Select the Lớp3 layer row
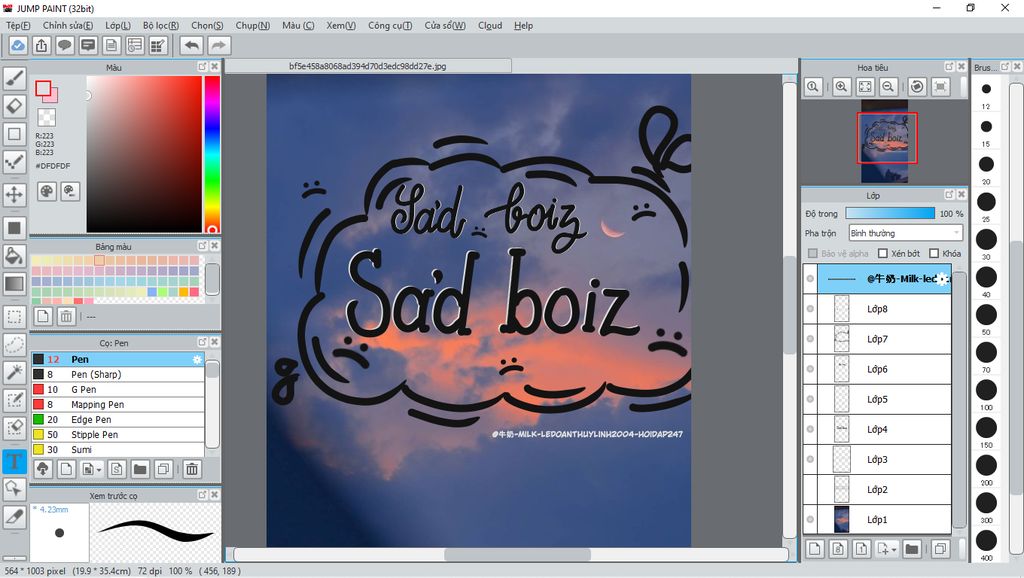The image size is (1024, 578). (x=877, y=459)
